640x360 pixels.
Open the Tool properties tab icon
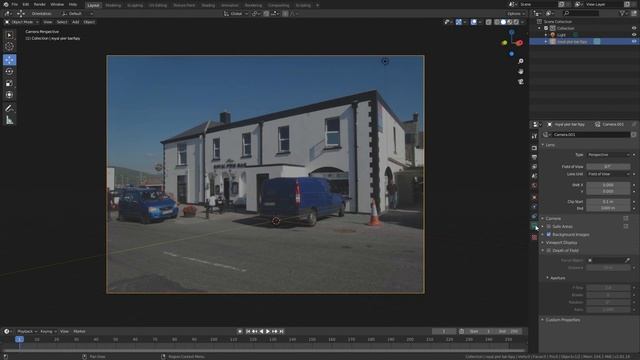(534, 136)
